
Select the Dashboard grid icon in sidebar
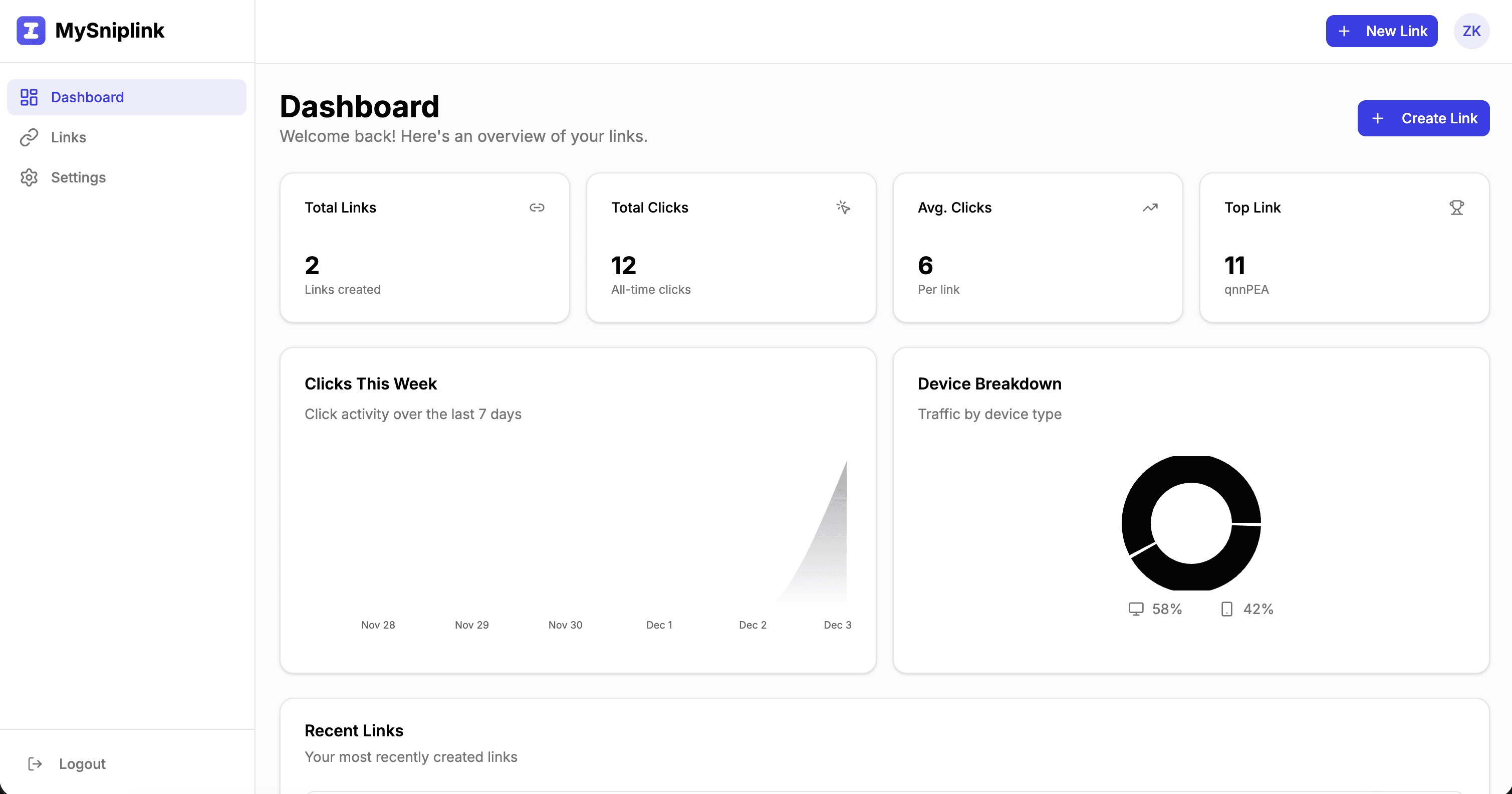[x=29, y=97]
